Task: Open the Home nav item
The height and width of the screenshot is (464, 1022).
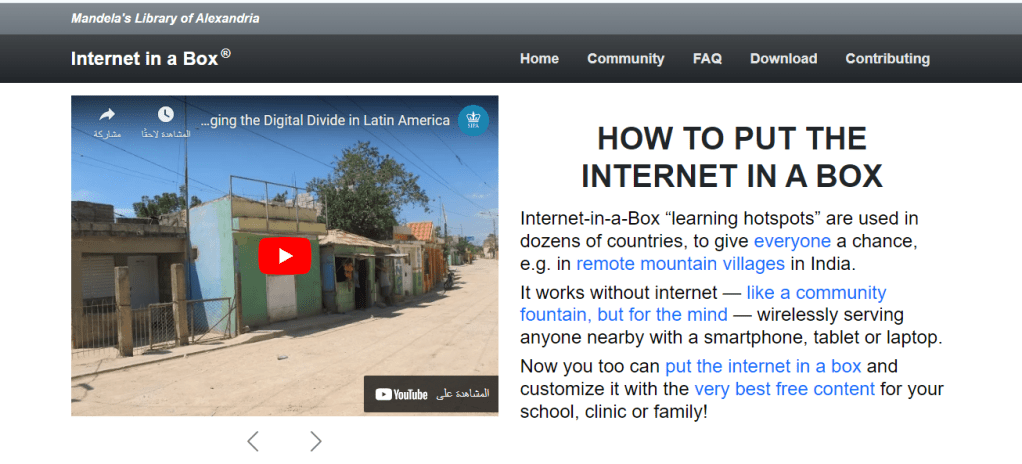Action: [539, 59]
